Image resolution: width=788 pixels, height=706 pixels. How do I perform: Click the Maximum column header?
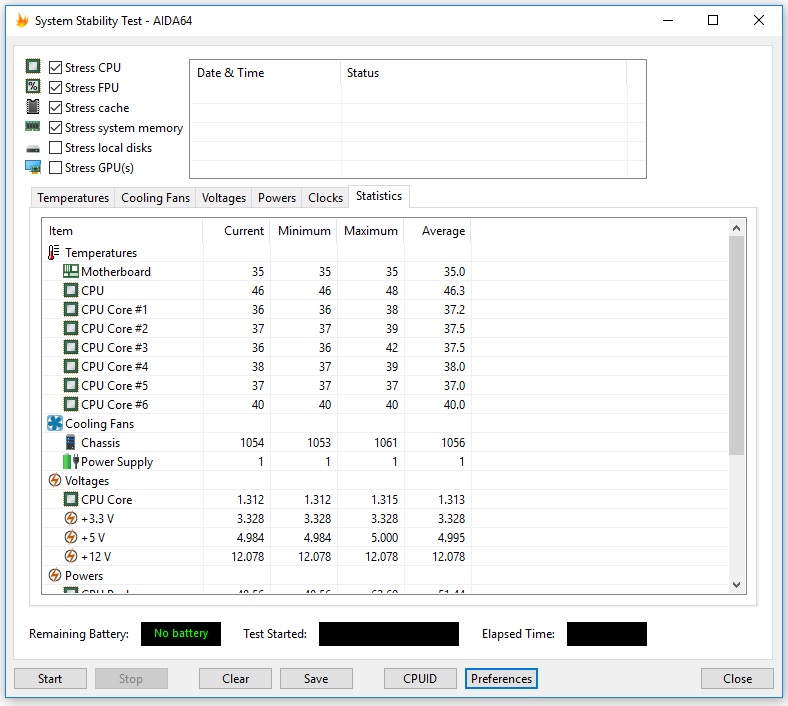pos(370,231)
